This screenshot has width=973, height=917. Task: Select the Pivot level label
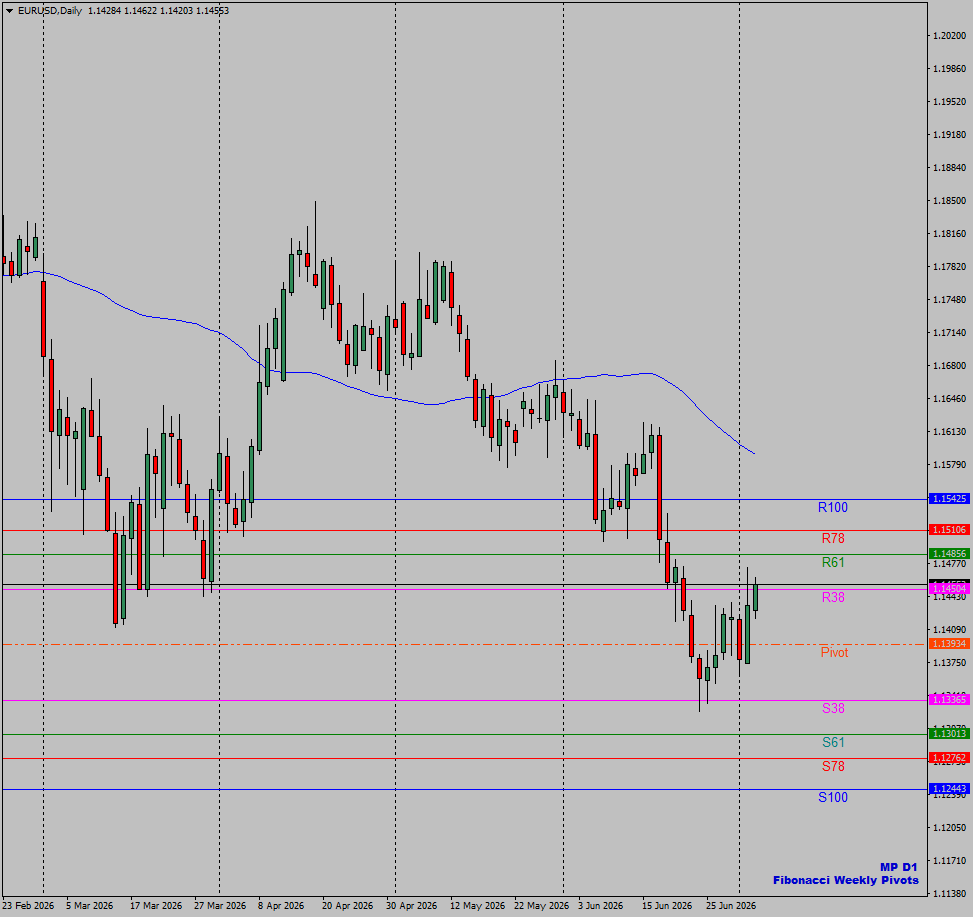(x=834, y=653)
